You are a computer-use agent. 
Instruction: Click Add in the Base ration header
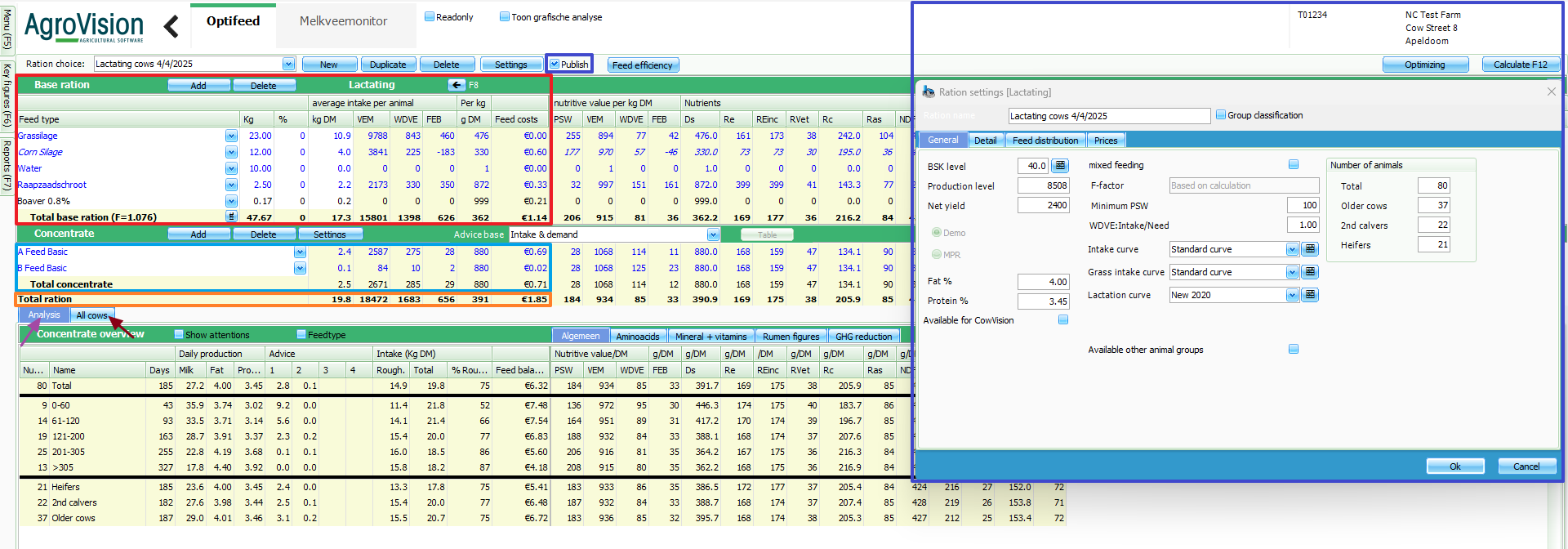point(198,85)
